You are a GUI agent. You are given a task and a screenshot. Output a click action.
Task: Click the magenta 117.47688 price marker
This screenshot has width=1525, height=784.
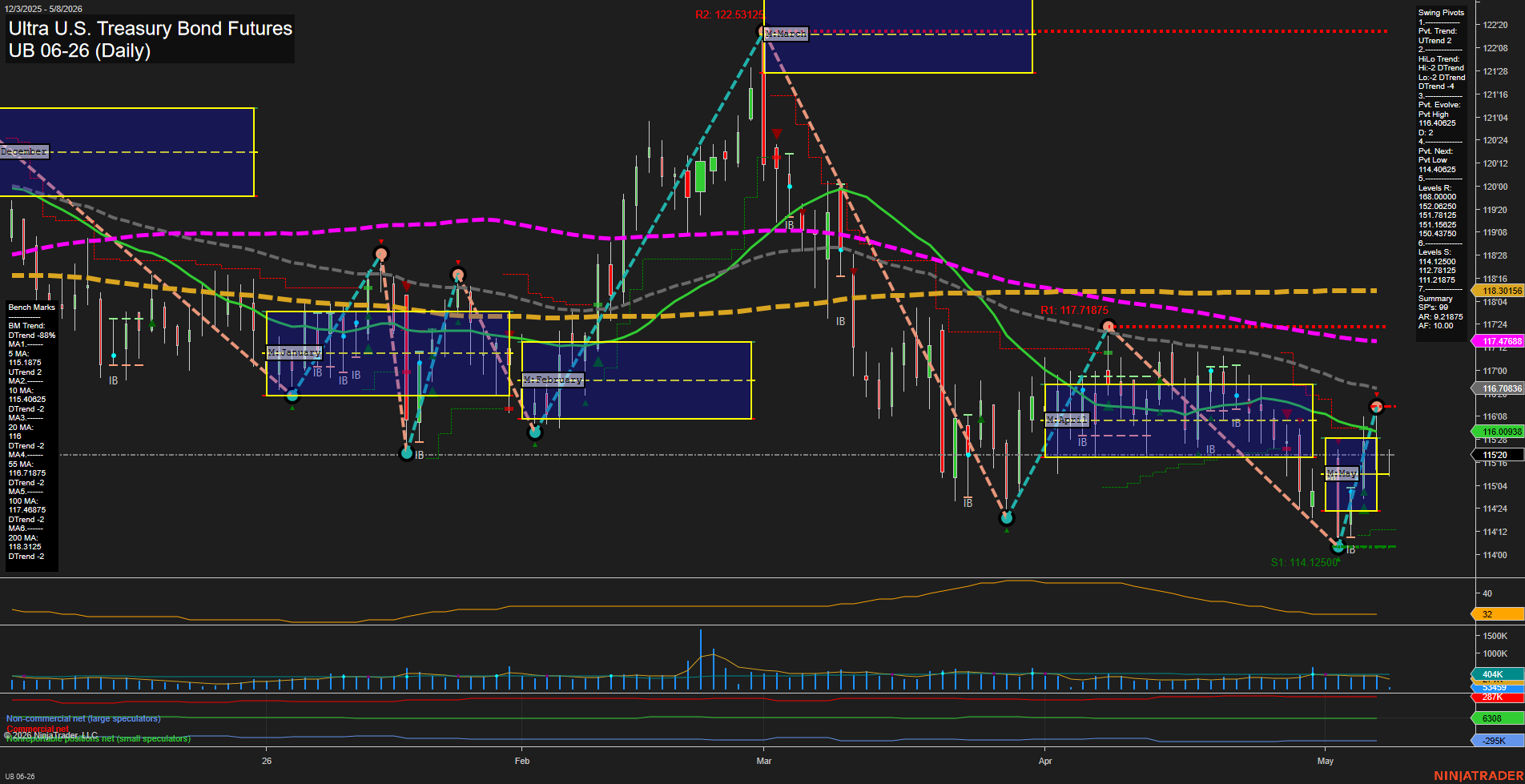pos(1499,341)
